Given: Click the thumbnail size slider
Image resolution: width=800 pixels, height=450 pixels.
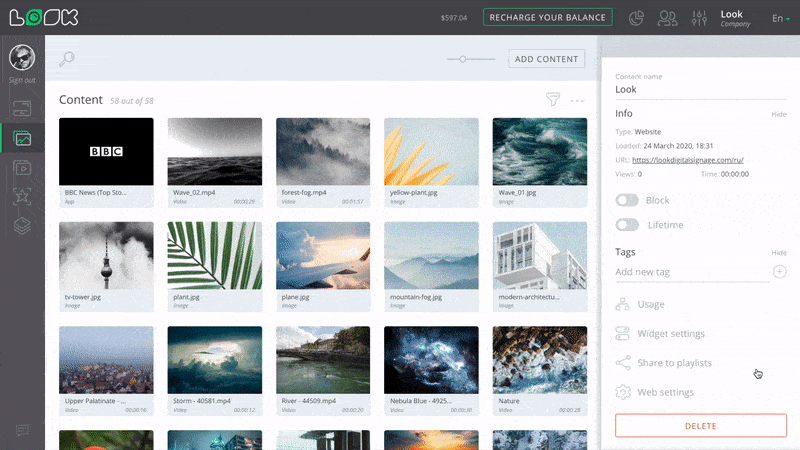Looking at the screenshot, I should [x=471, y=59].
